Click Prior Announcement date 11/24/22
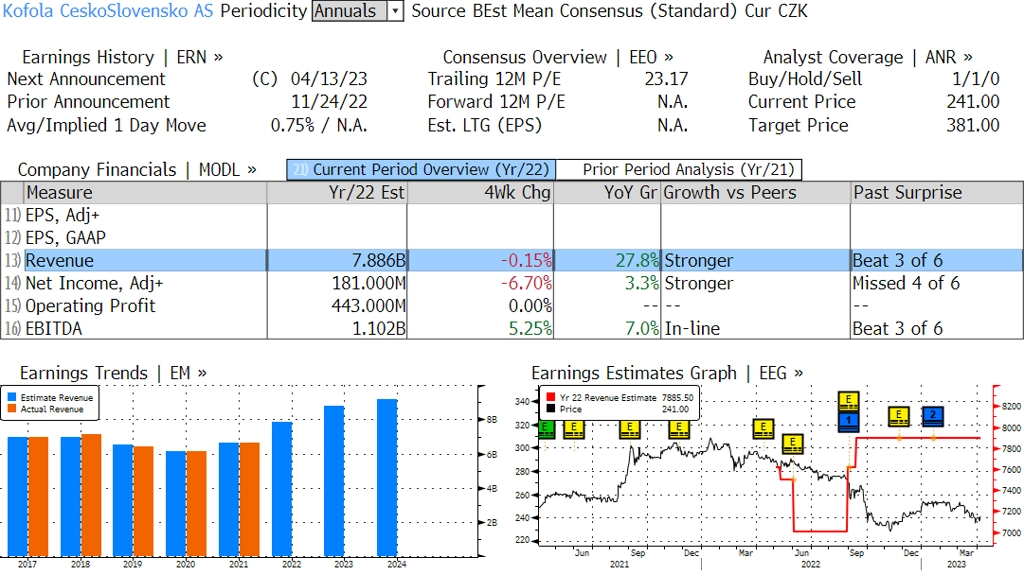The height and width of the screenshot is (575, 1024). click(x=329, y=102)
